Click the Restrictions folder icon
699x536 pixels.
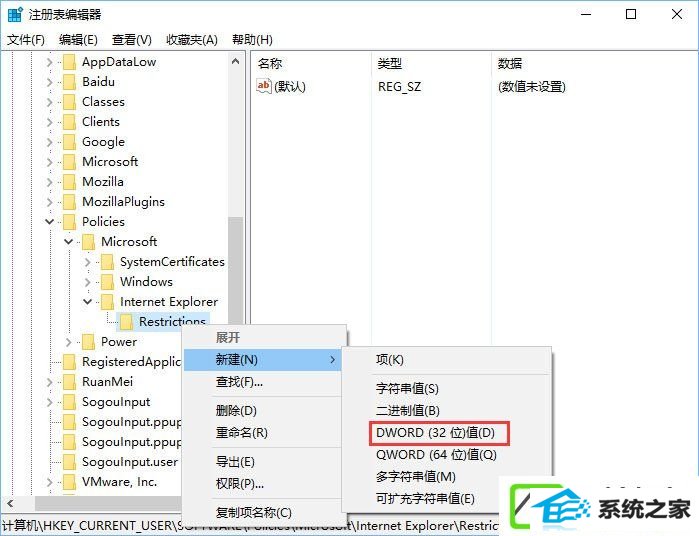(x=126, y=322)
